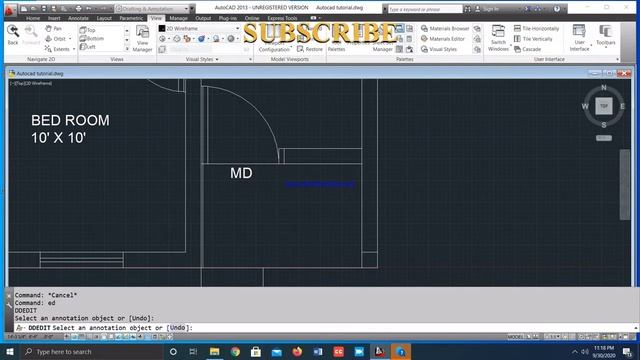Switch to the Annotate tab
The height and width of the screenshot is (360, 640).
[x=78, y=18]
